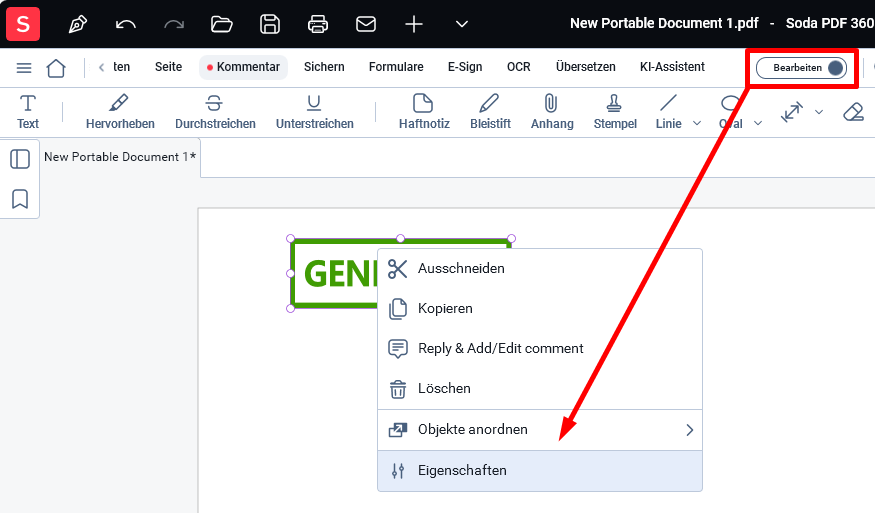Toggle the Bearbeiten switch
The height and width of the screenshot is (513, 875).
801,68
